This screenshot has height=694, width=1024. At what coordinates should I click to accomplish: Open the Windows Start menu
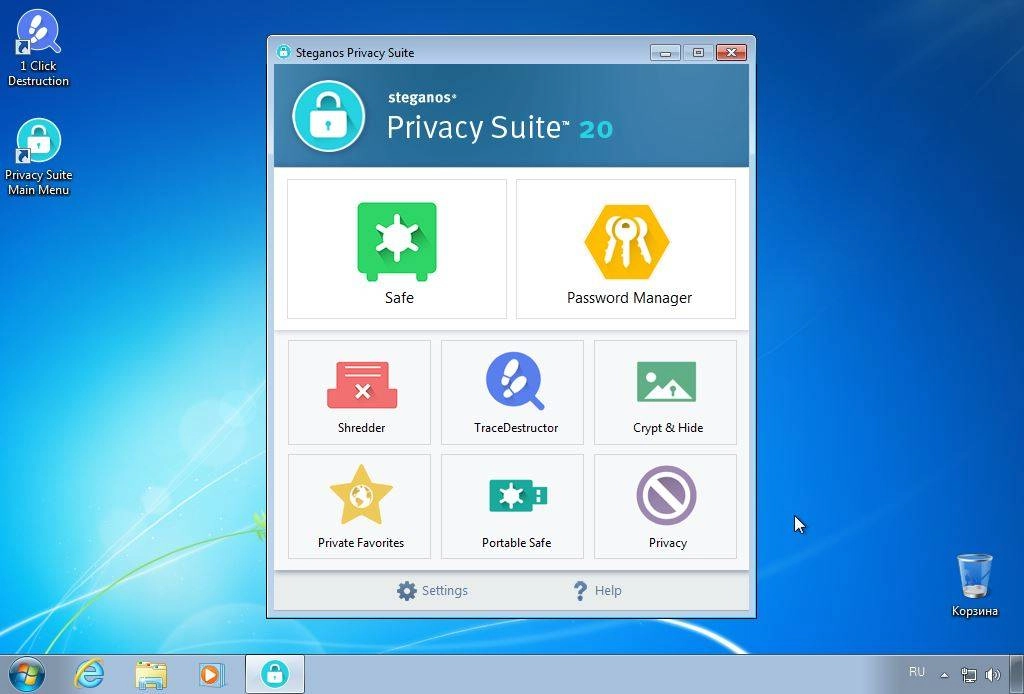(x=27, y=674)
